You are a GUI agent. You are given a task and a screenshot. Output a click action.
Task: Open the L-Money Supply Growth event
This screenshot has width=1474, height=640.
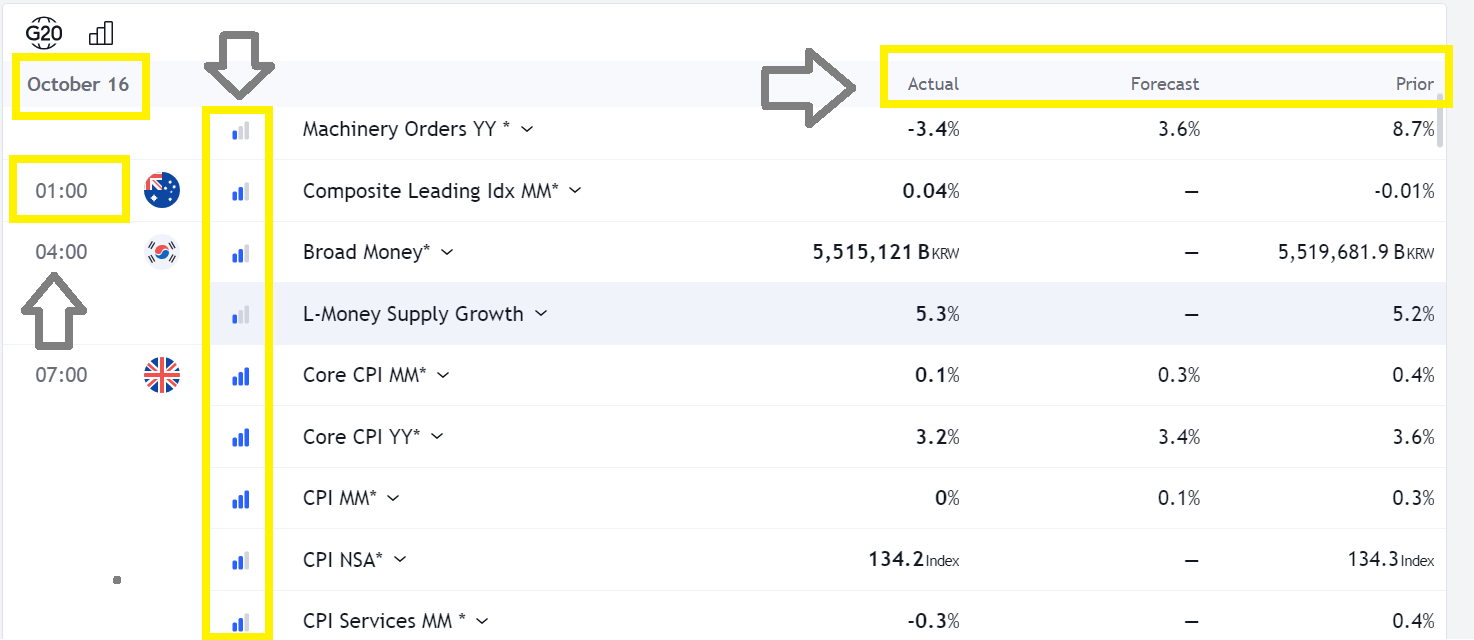click(x=413, y=314)
